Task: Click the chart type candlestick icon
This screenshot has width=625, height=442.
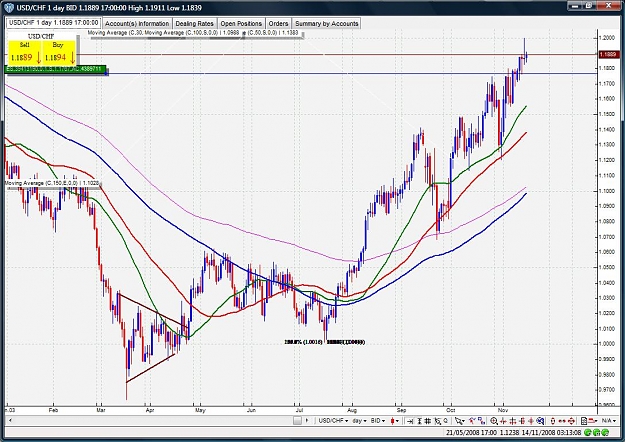Action: [x=392, y=421]
